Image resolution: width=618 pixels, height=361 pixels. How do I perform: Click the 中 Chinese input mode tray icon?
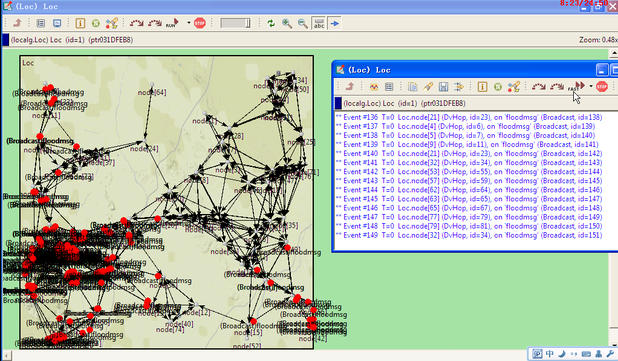(x=549, y=354)
